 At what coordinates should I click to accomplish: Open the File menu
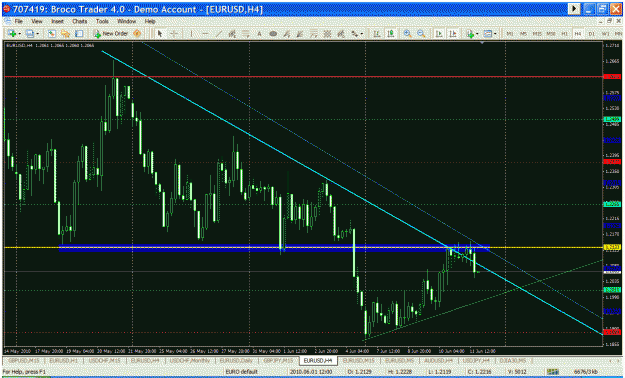tap(19, 21)
